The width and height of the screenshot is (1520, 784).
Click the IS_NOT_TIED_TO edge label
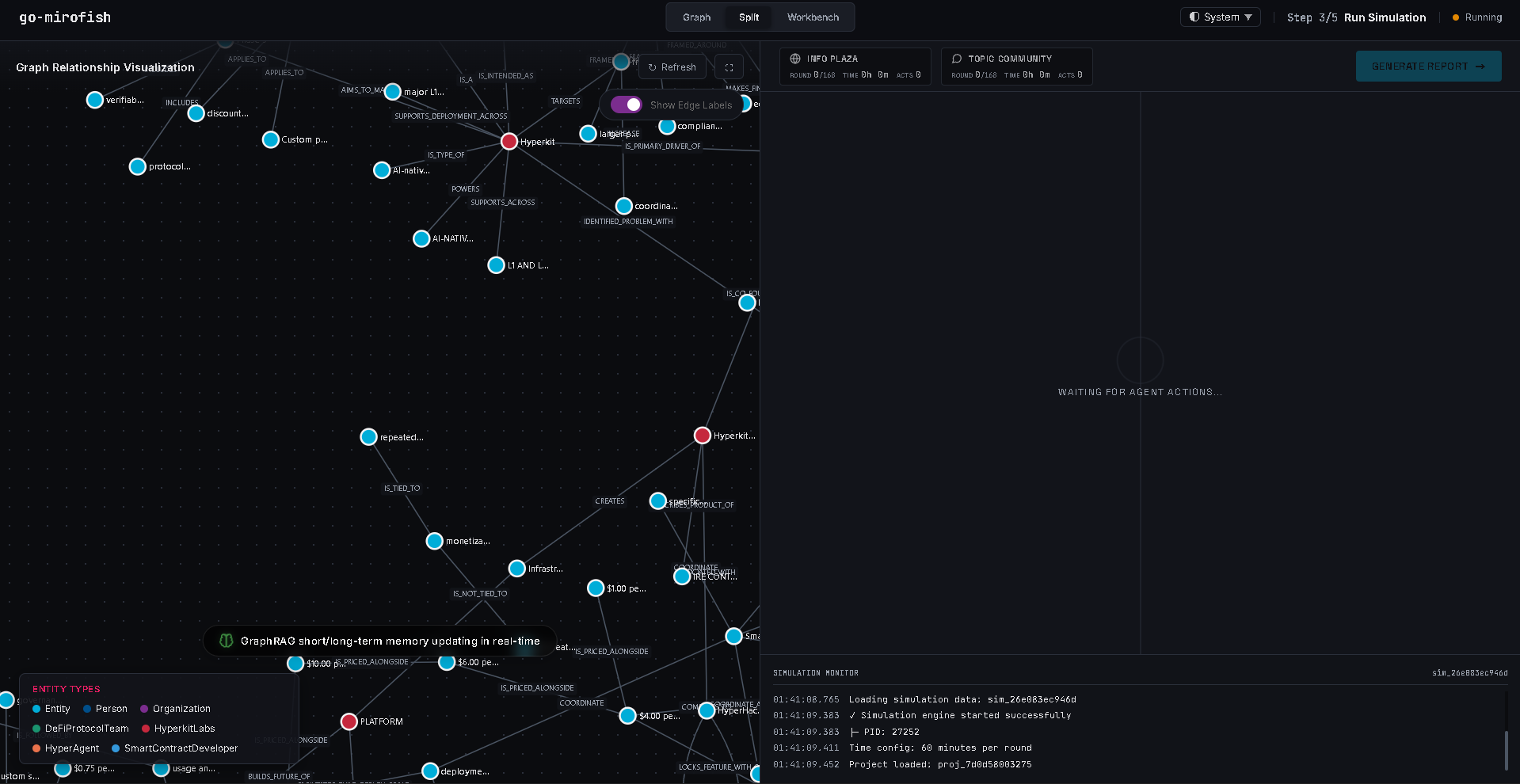point(480,594)
